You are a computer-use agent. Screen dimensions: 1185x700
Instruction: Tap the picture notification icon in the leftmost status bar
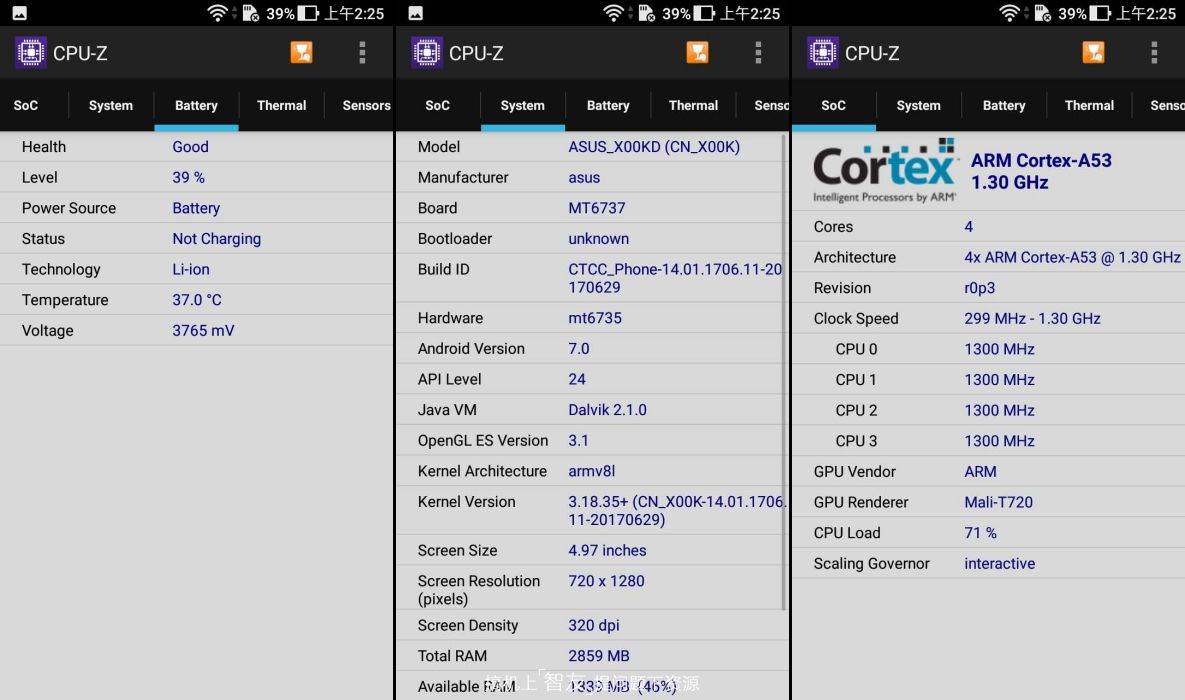coord(20,13)
